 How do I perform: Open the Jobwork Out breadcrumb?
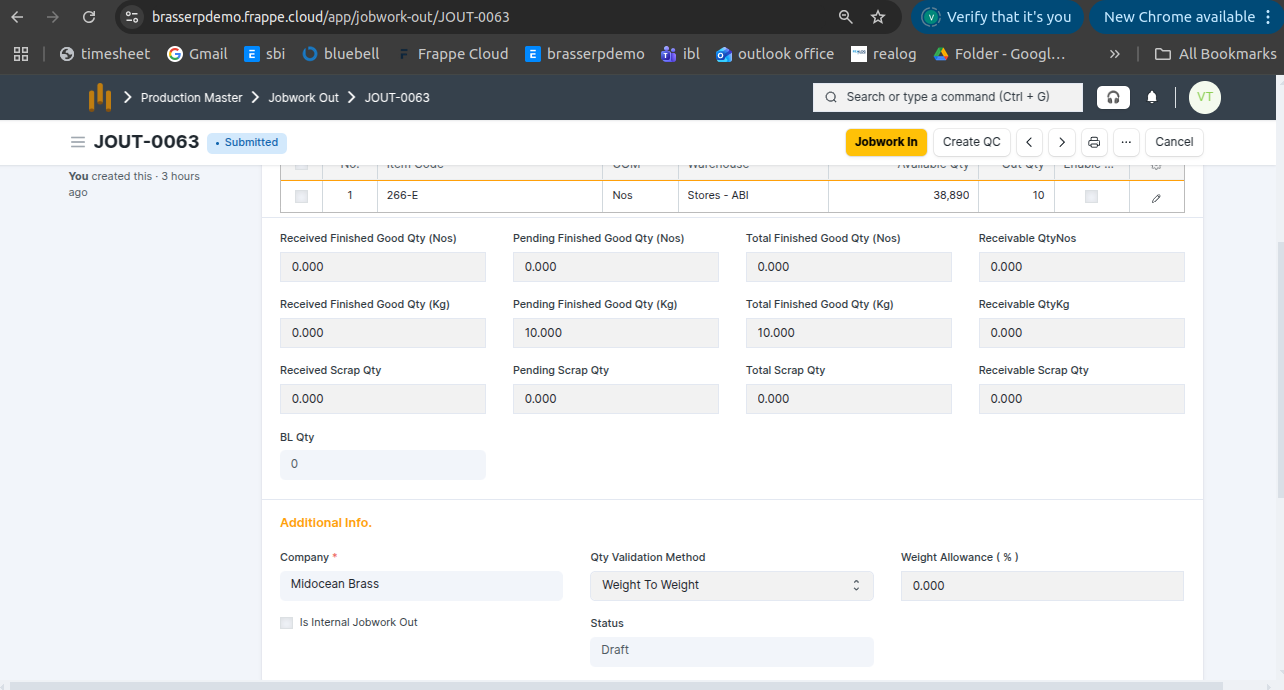[x=303, y=98]
